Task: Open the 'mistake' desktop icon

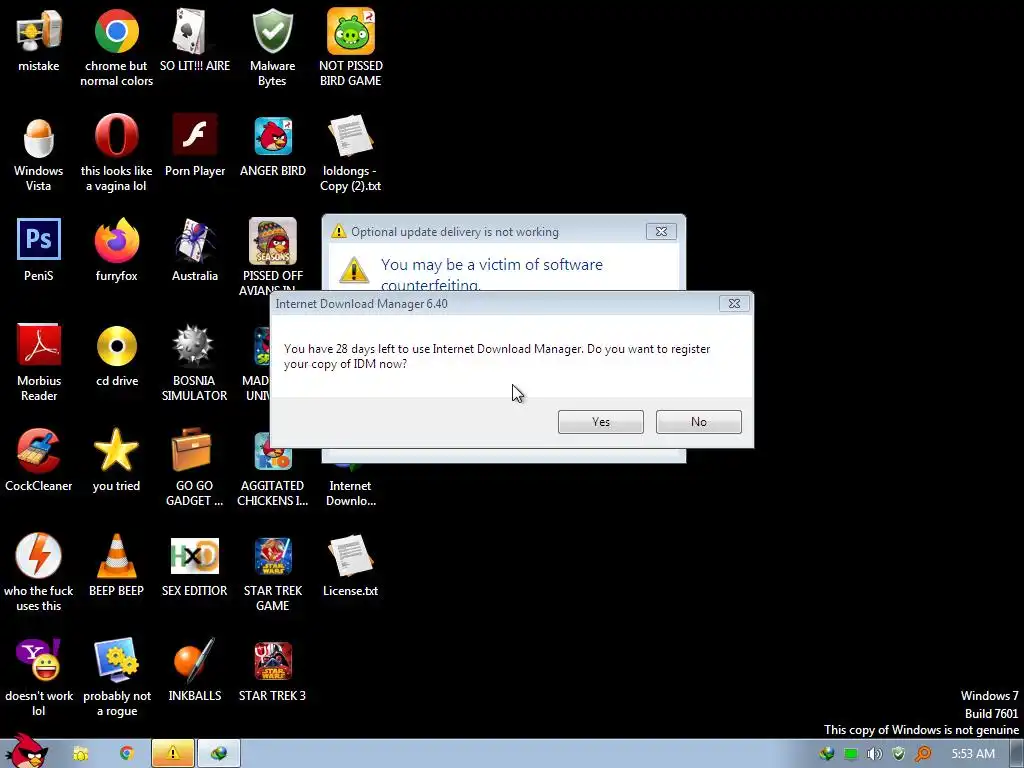Action: (39, 40)
